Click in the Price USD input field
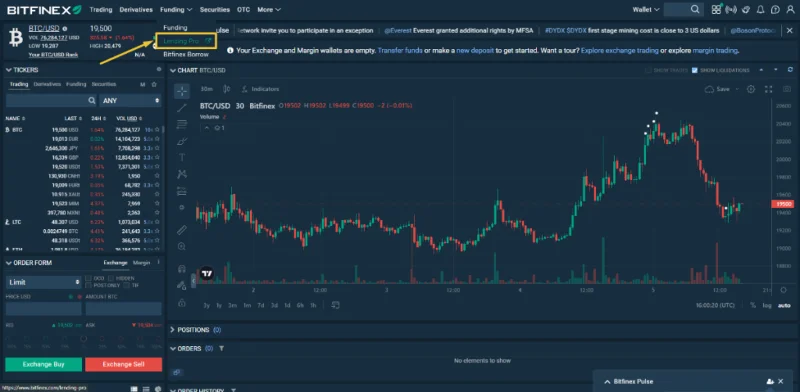Image resolution: width=800 pixels, height=392 pixels. click(43, 308)
